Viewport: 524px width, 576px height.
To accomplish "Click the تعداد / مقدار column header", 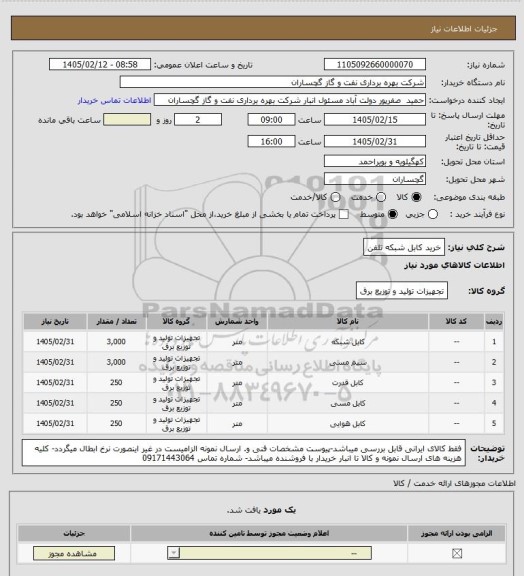I will (116, 321).
